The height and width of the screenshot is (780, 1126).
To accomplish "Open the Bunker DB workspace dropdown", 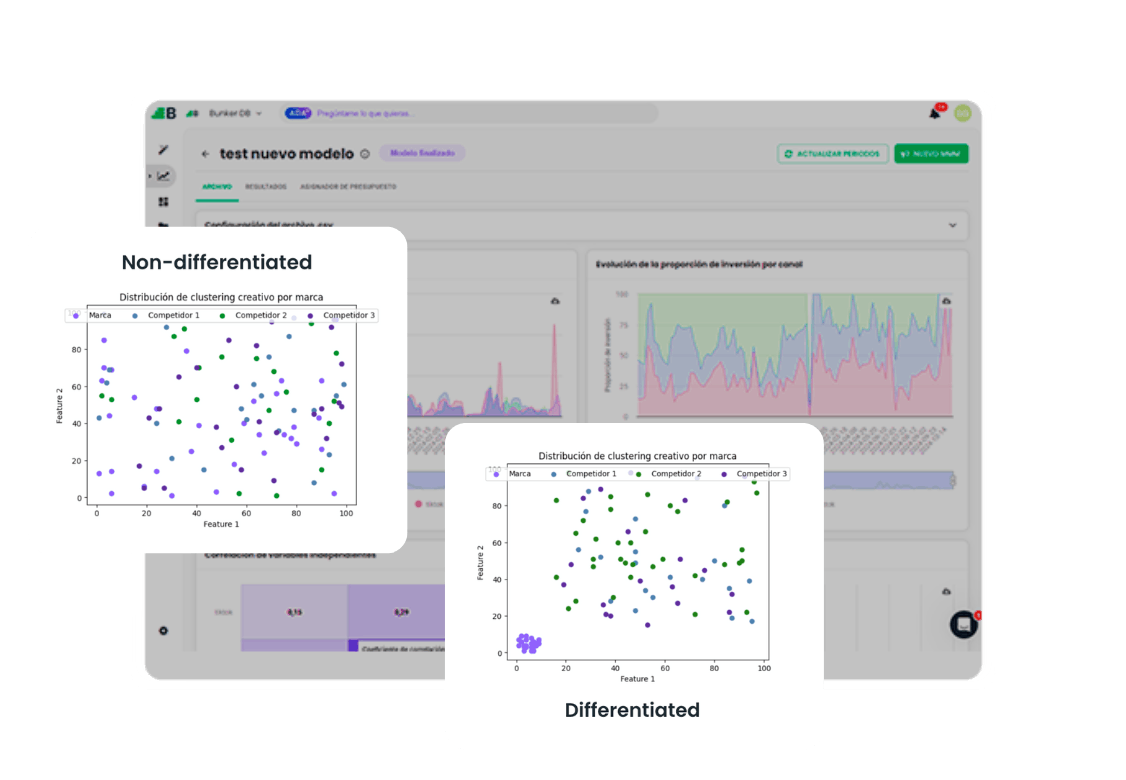I will [x=236, y=113].
